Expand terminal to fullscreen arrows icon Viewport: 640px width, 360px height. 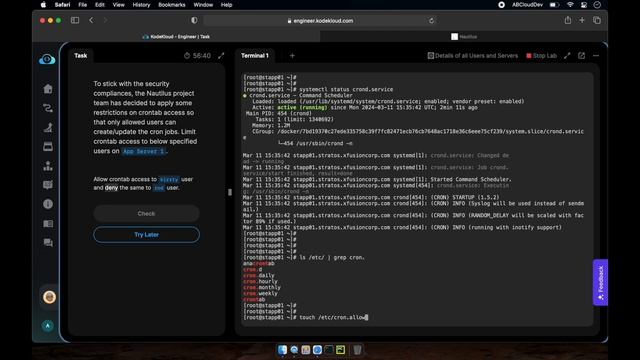[567, 56]
